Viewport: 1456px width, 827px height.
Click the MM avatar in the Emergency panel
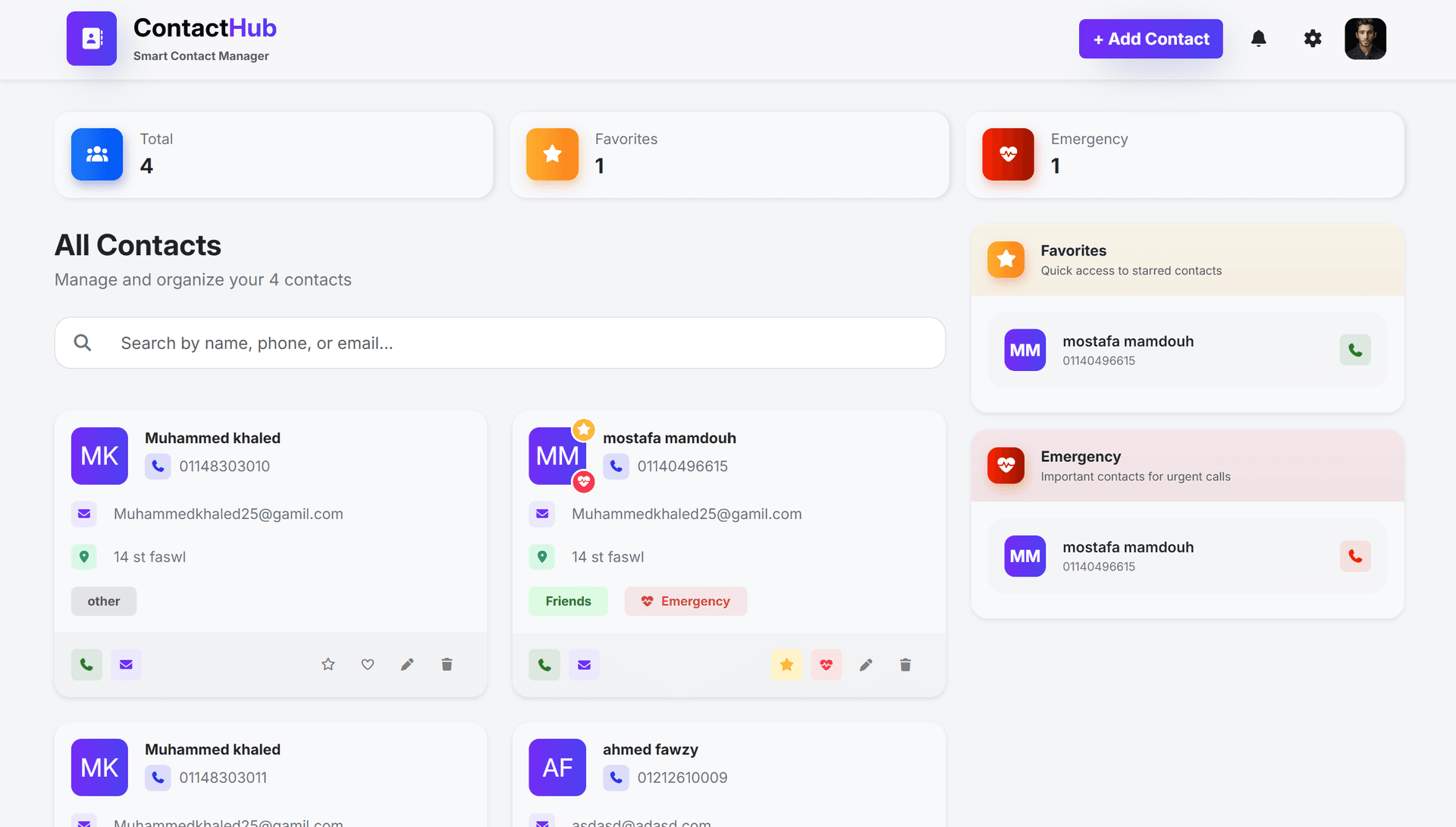(x=1025, y=556)
